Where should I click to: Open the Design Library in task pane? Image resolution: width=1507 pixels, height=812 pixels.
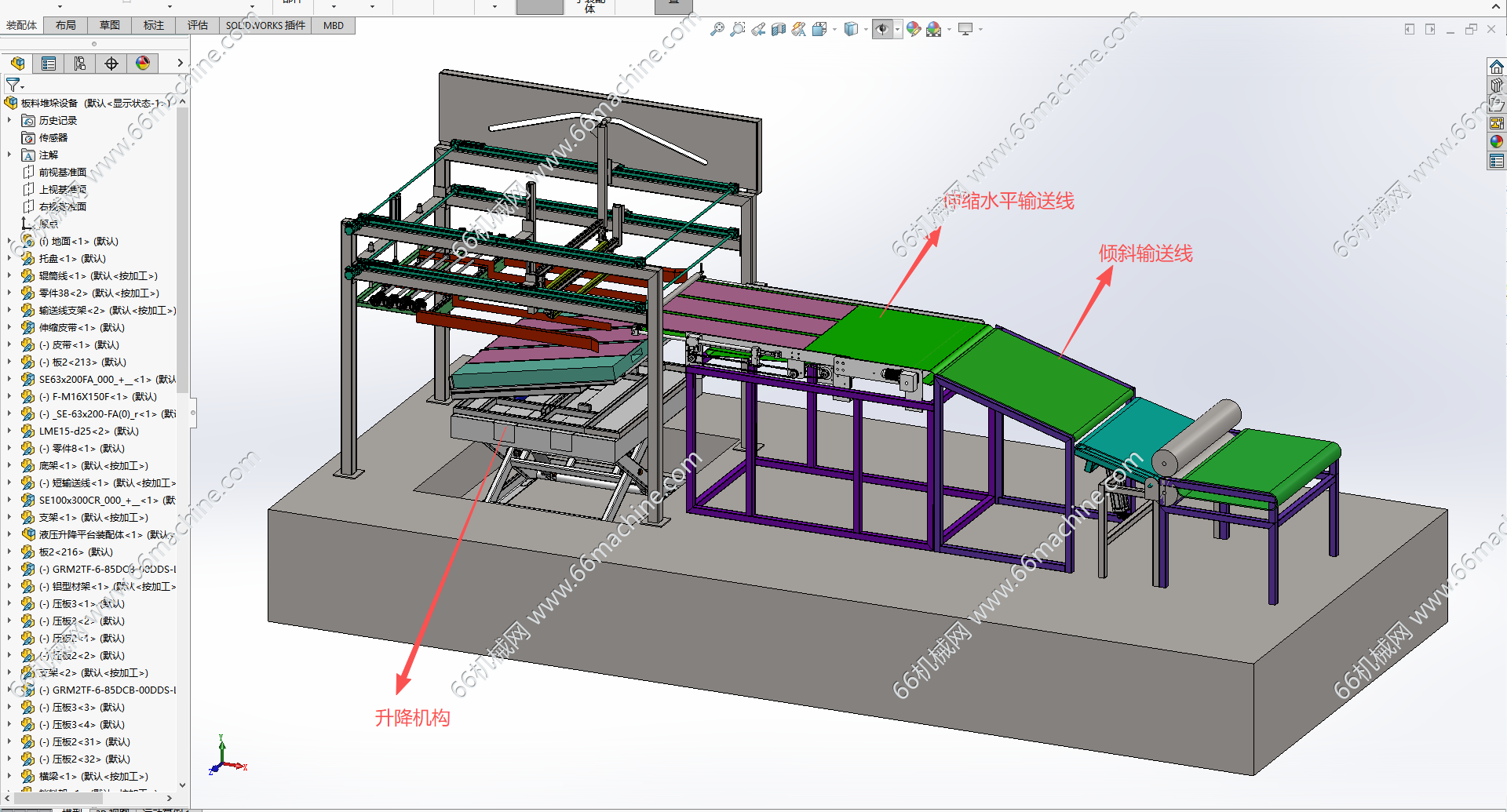pos(1497,85)
